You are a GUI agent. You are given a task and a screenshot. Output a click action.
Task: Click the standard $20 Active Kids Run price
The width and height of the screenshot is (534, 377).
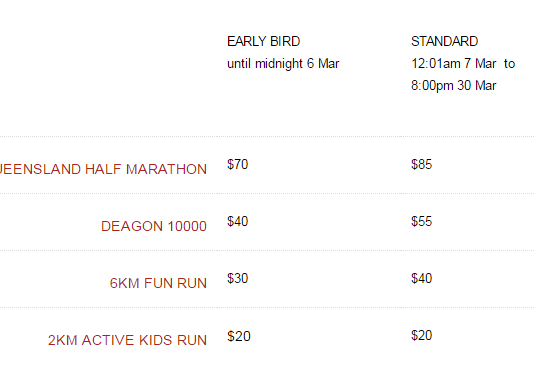click(x=422, y=335)
